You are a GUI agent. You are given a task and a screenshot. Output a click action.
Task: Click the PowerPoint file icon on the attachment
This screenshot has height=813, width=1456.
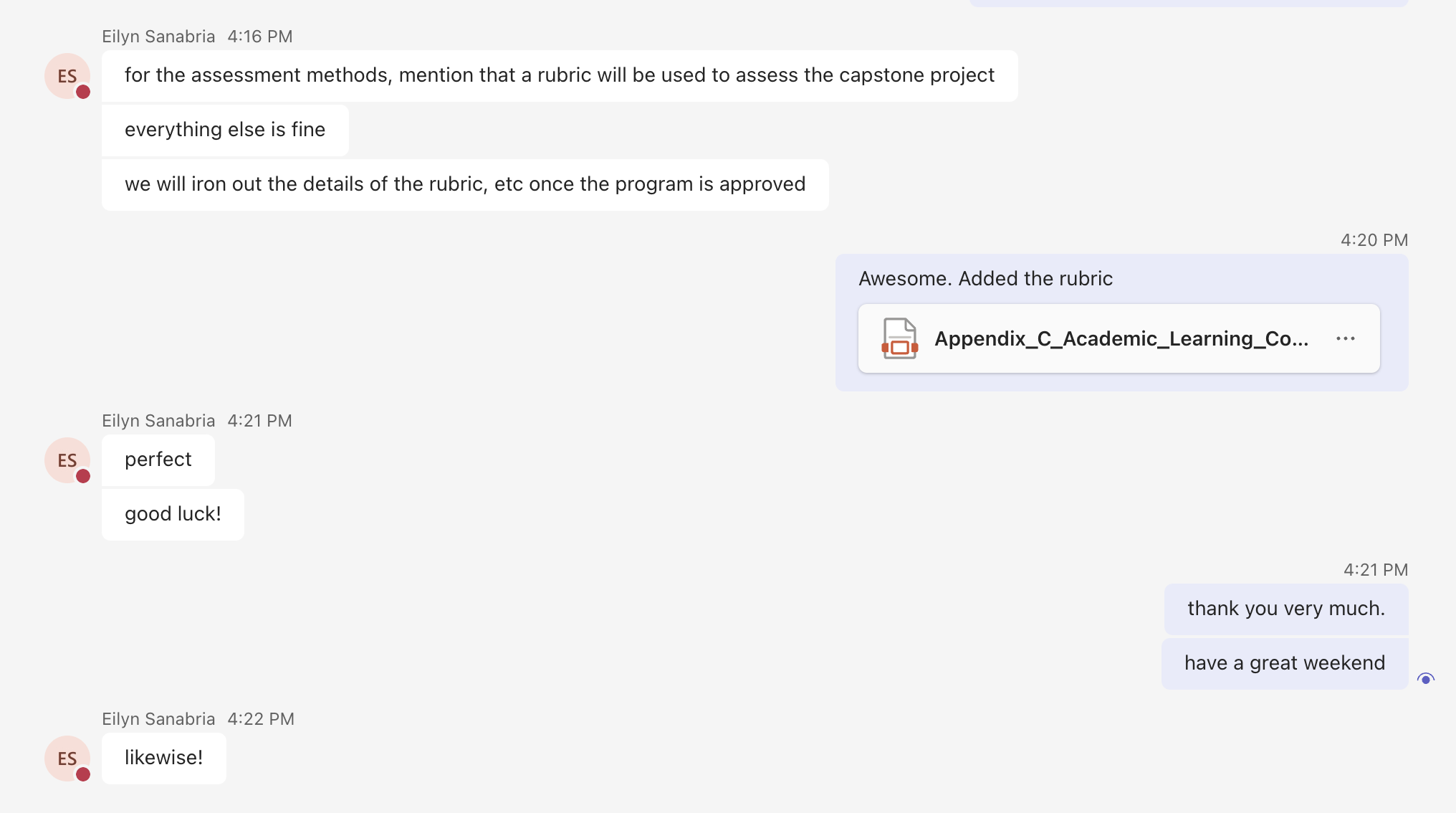(899, 338)
